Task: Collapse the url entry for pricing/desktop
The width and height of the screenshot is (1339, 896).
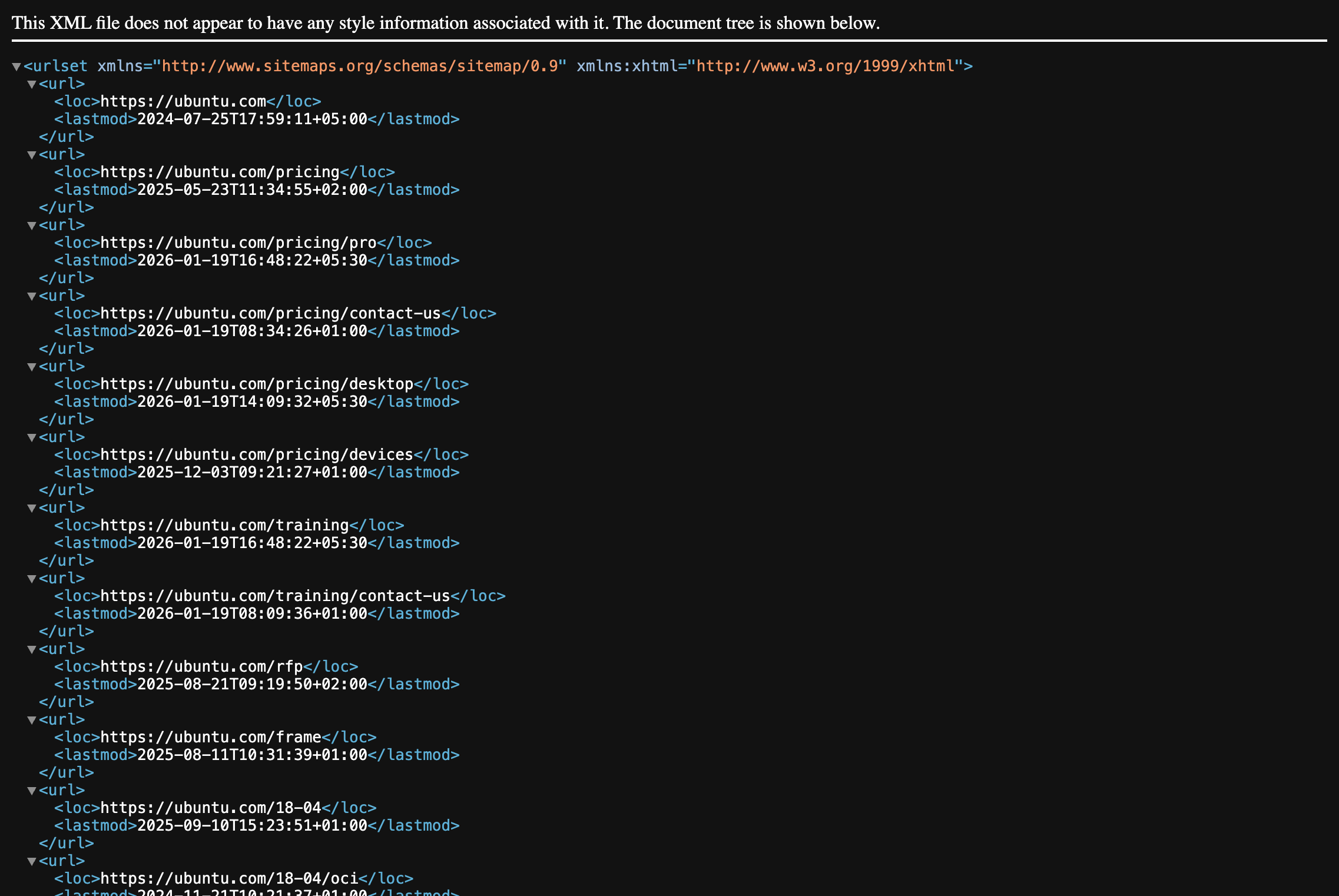Action: tap(31, 366)
